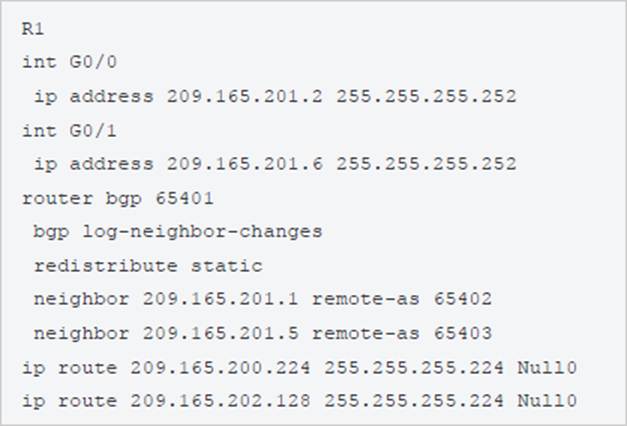This screenshot has width=627, height=426.
Task: Click subnet mask on the G0/1 address line
Action: [427, 164]
